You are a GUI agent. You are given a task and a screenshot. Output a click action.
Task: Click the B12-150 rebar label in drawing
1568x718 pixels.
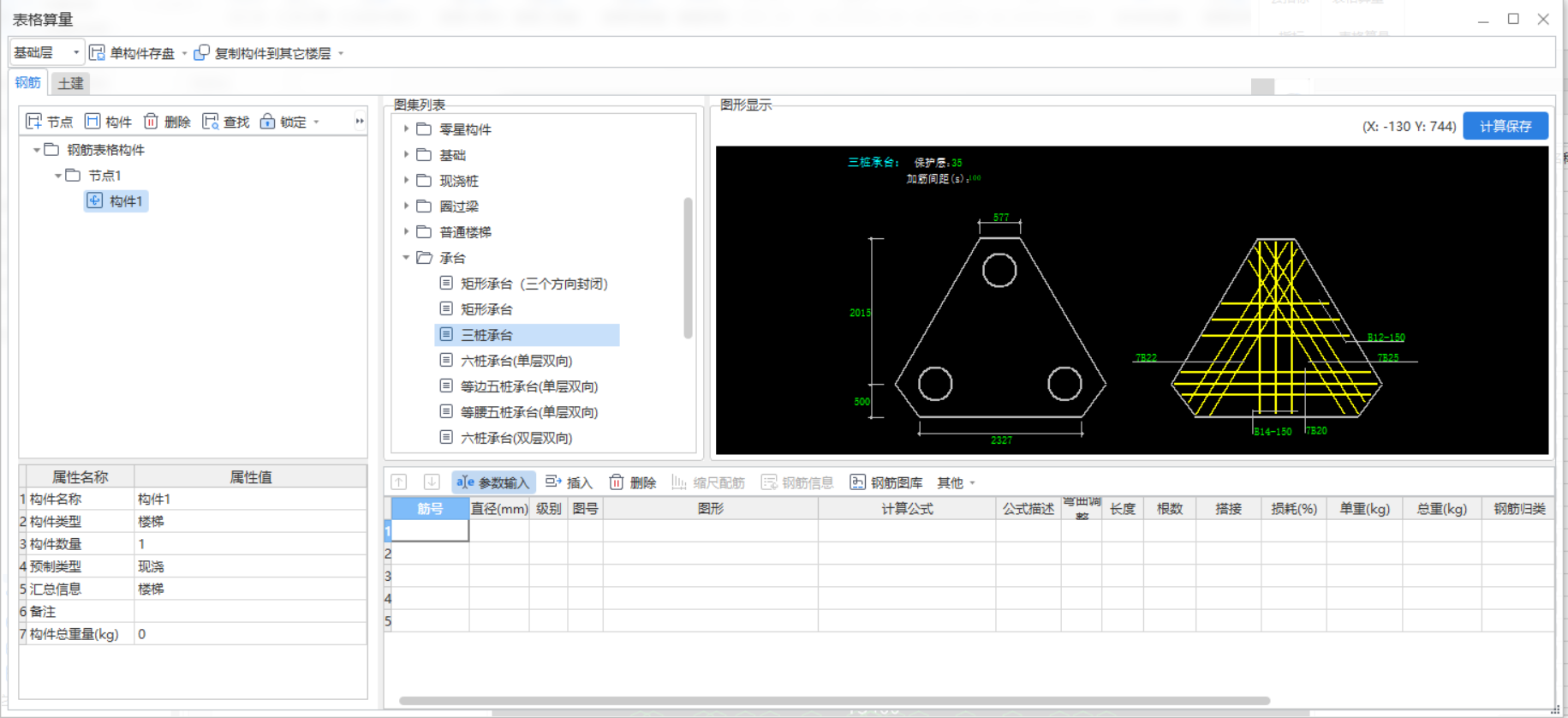click(1386, 338)
